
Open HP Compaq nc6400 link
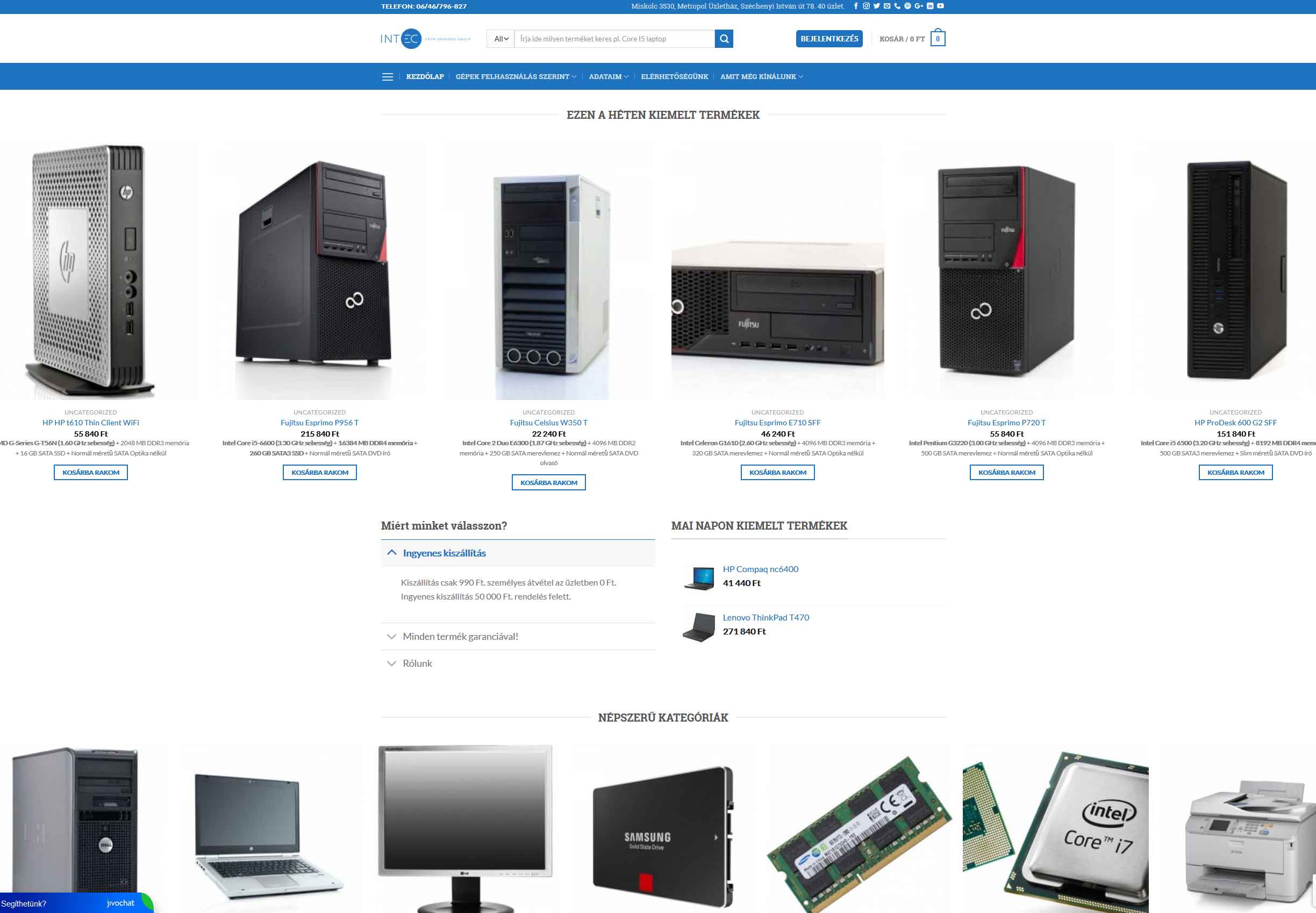(760, 569)
